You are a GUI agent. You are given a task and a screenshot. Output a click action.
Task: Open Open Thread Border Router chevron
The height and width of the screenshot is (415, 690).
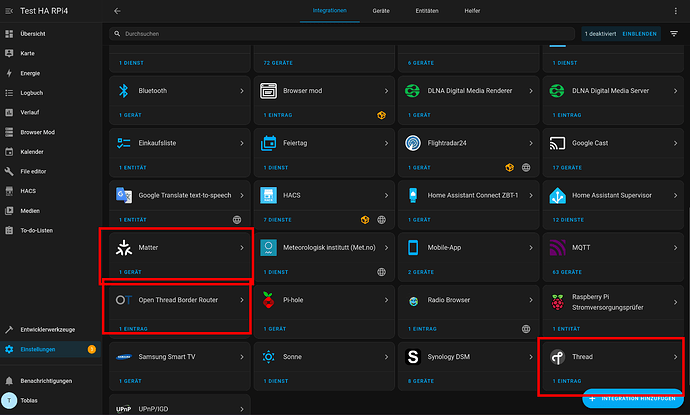pyautogui.click(x=242, y=299)
